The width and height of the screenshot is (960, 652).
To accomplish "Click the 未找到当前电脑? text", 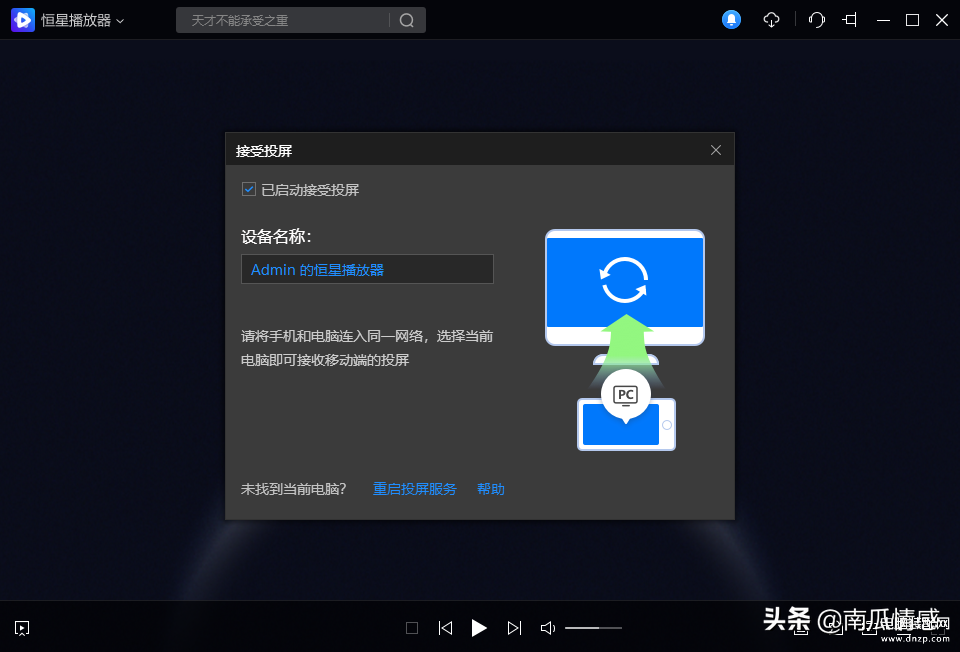I will coord(293,489).
